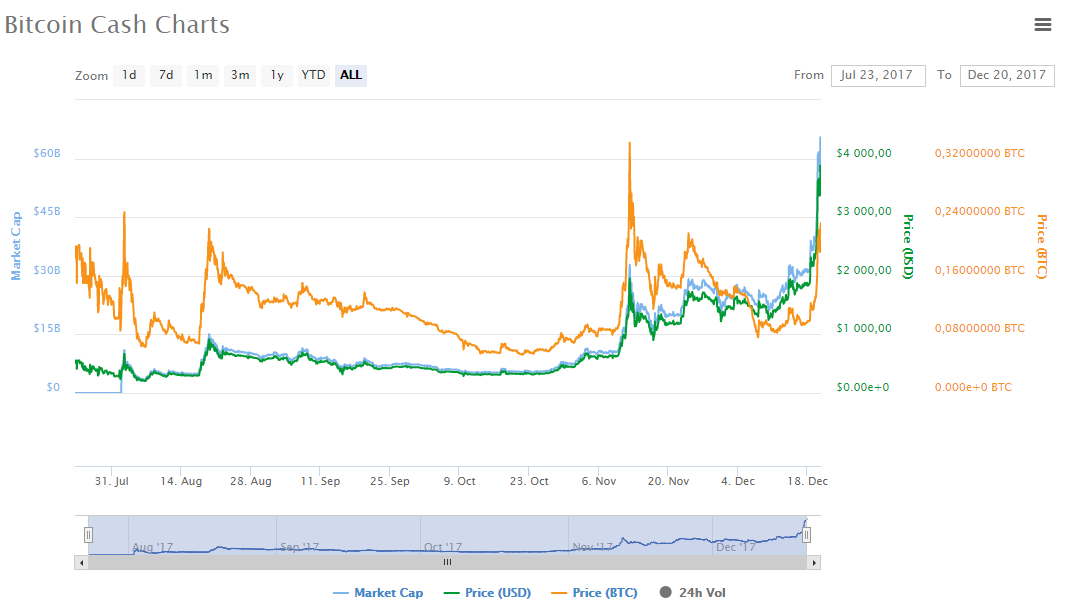1067x603 pixels.
Task: Select the YTD zoom range
Action: [314, 75]
